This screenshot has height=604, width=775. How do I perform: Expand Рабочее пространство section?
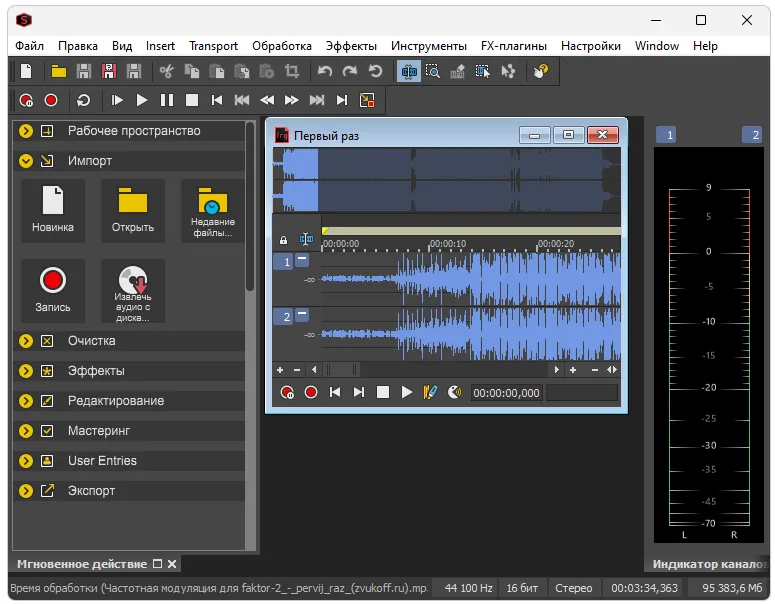[x=26, y=131]
